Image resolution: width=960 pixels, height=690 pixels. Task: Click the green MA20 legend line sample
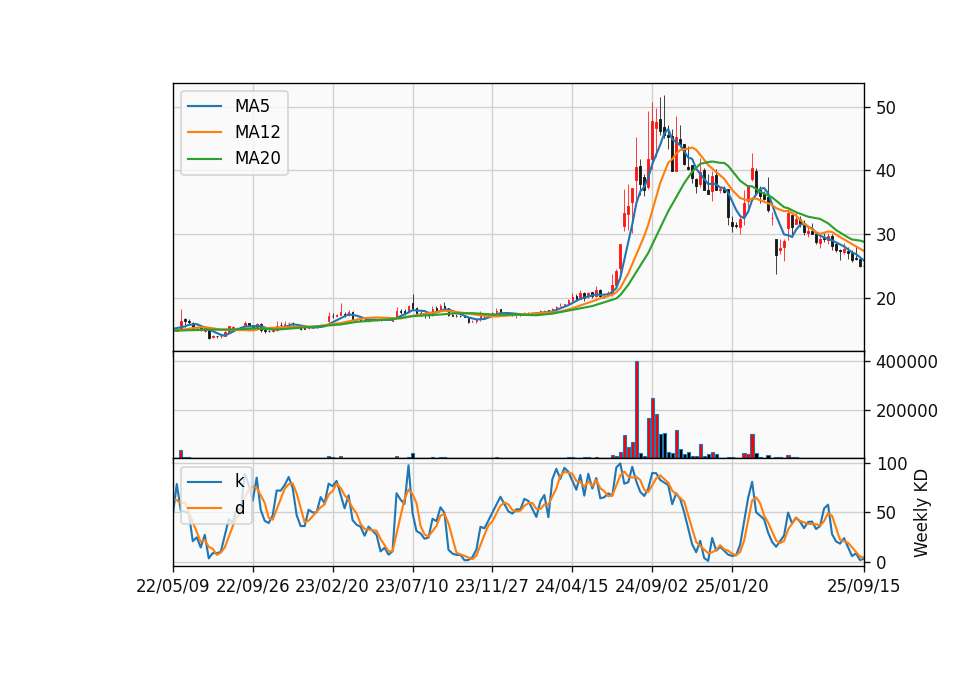204,159
